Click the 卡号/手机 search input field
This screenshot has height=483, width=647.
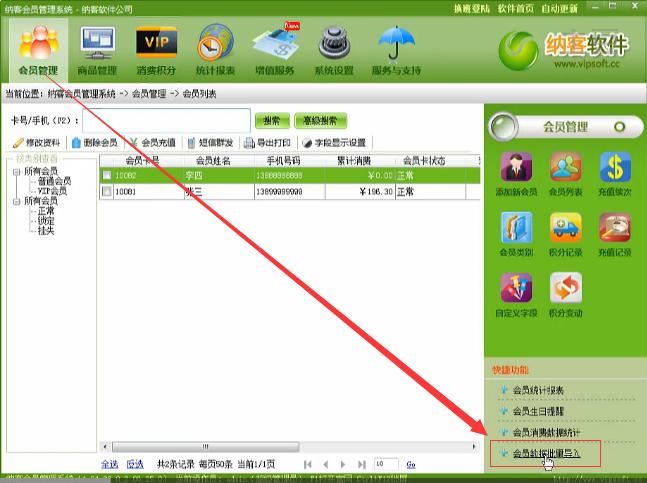[x=165, y=120]
